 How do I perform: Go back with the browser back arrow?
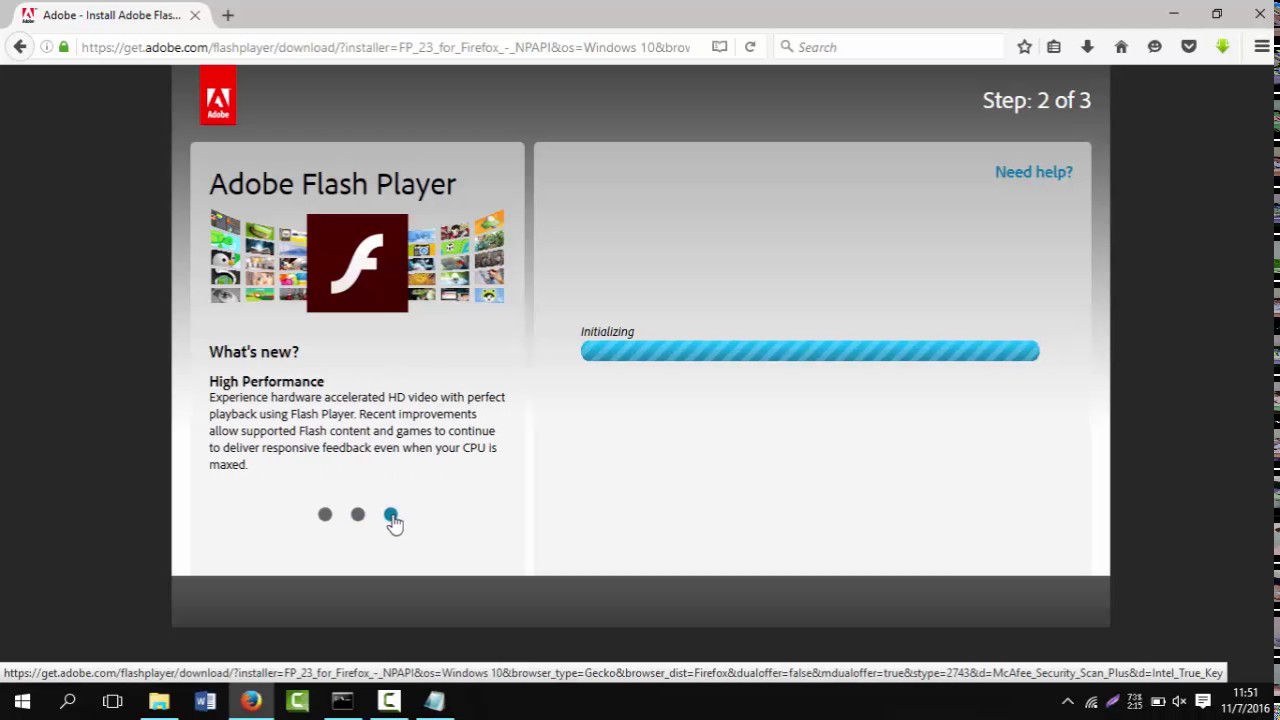[20, 47]
